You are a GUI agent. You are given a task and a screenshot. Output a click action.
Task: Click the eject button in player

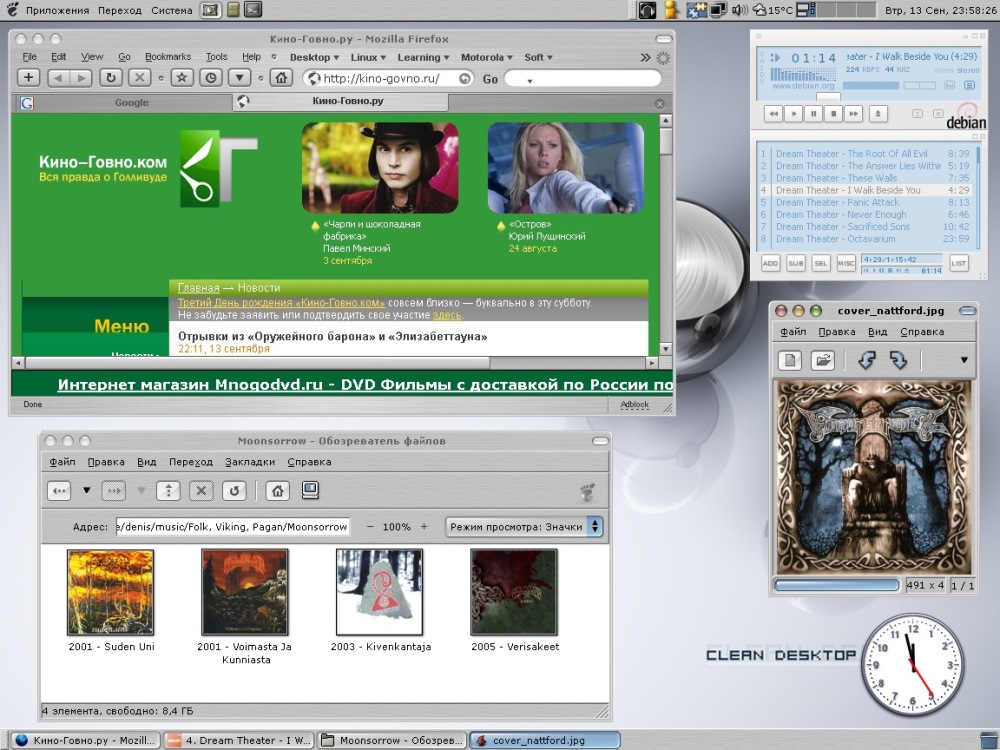coord(878,114)
